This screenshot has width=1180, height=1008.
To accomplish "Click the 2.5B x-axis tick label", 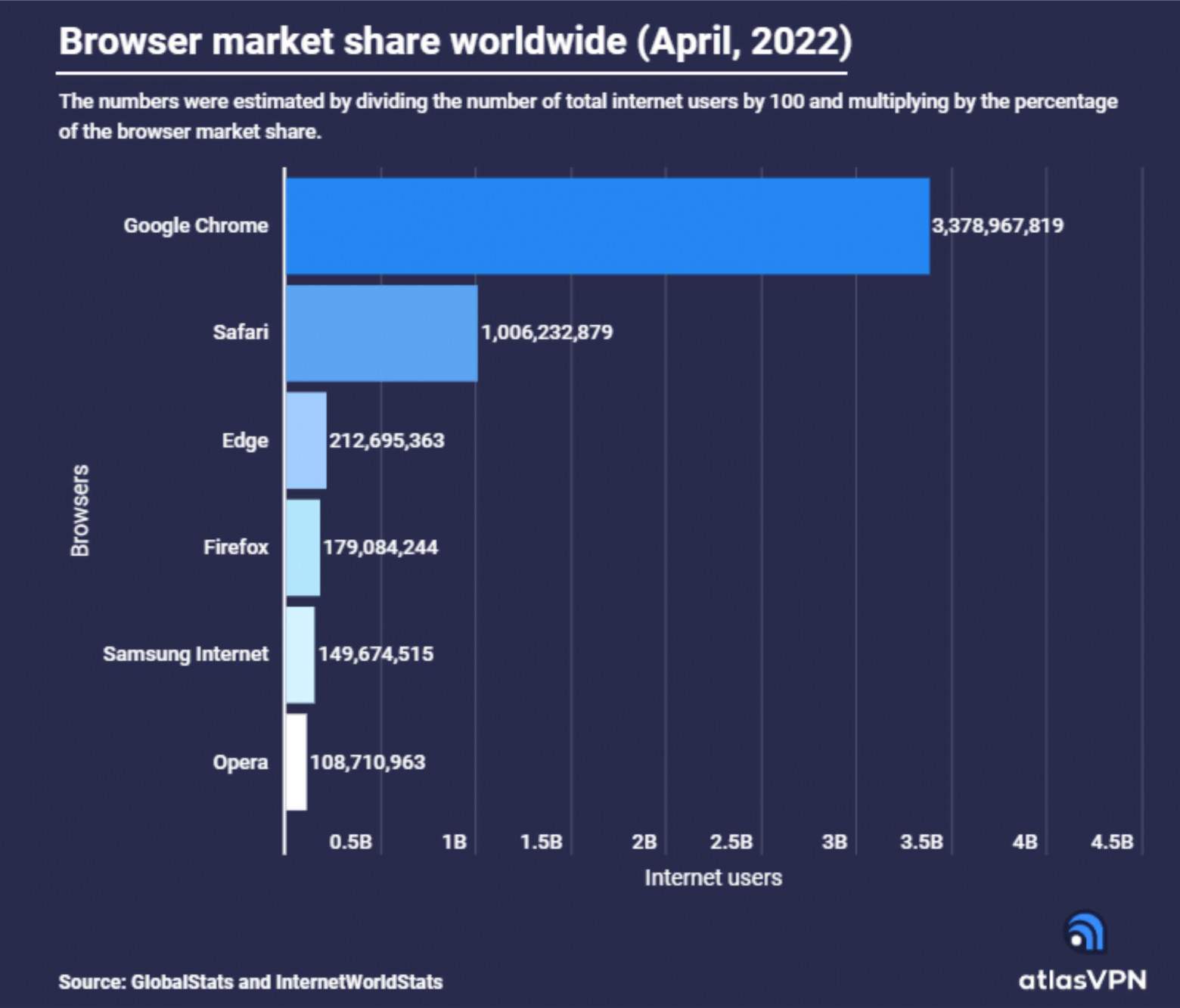I will click(731, 842).
